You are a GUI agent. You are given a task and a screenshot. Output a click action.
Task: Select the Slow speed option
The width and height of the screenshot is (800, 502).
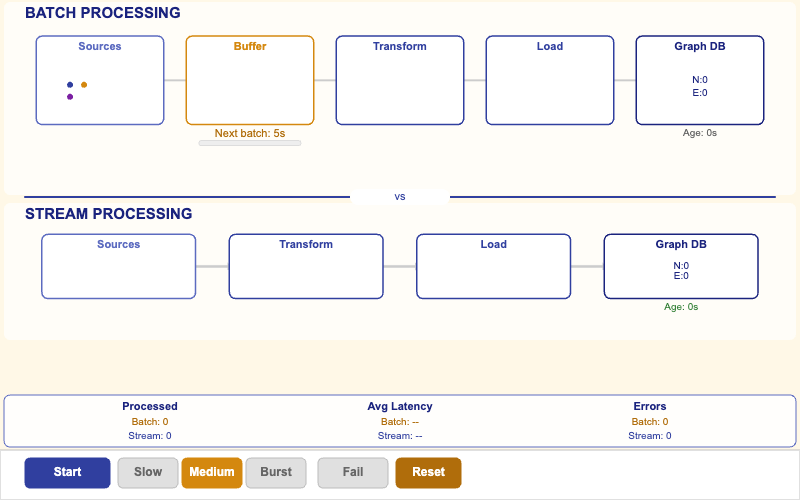(x=148, y=472)
